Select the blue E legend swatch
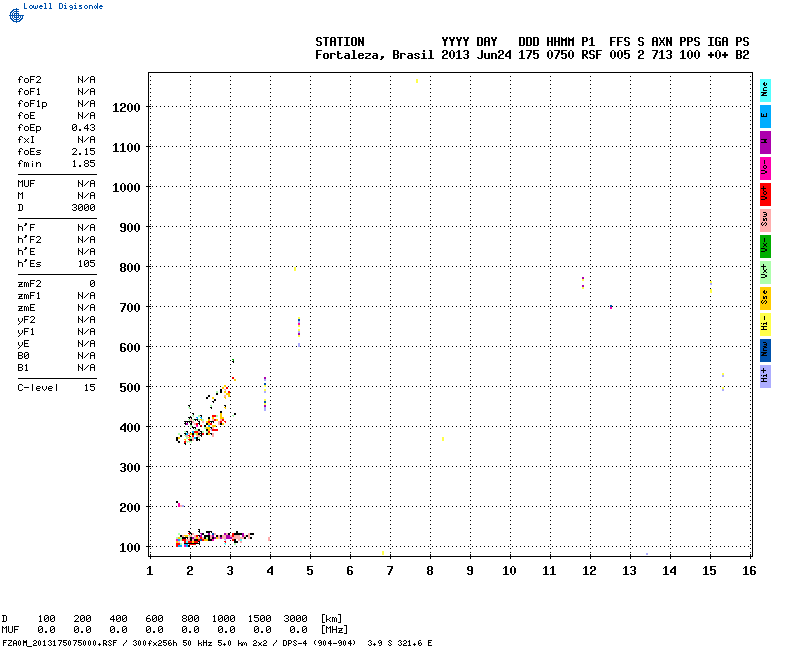The height and width of the screenshot is (650, 800). (x=765, y=116)
